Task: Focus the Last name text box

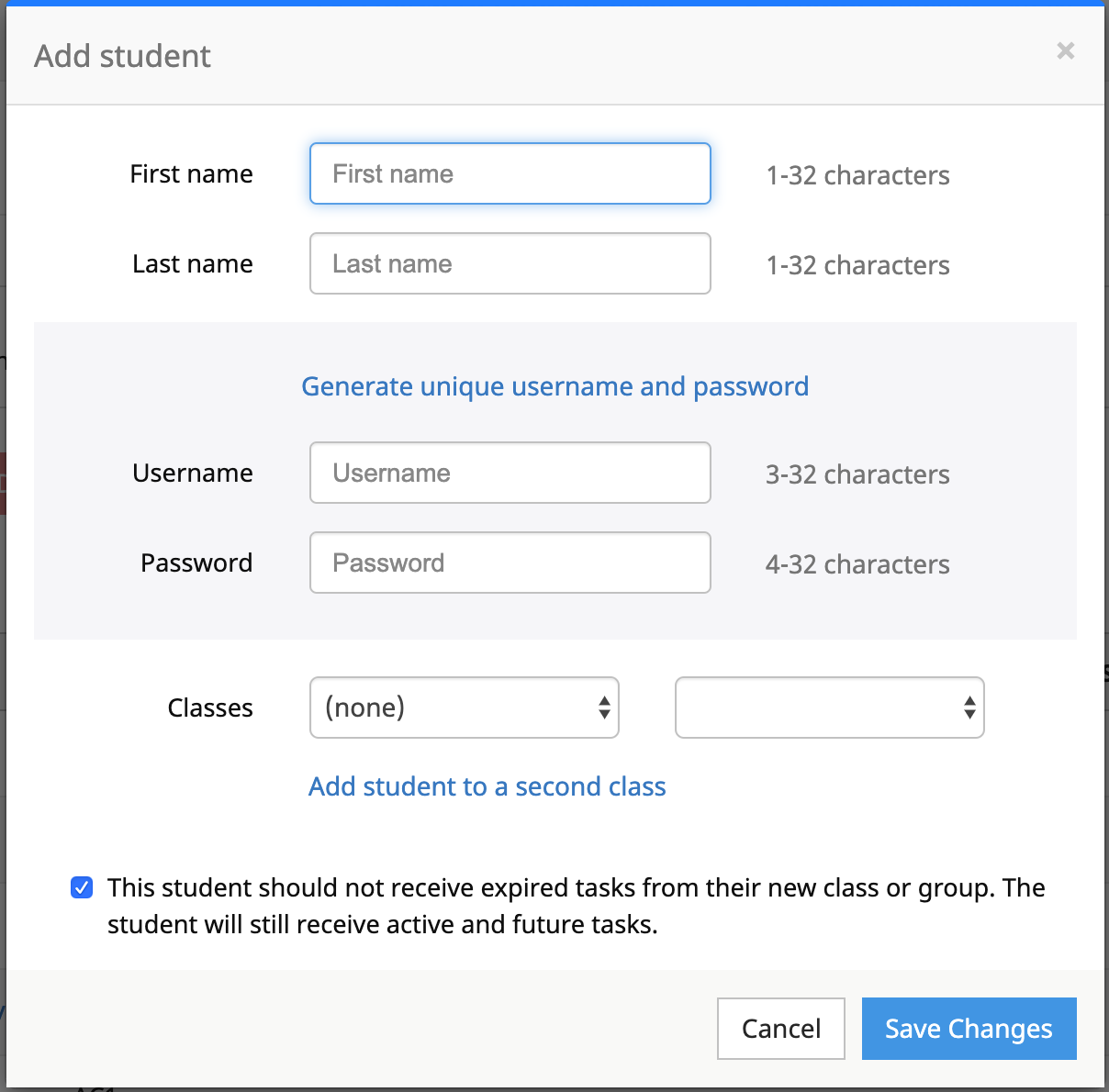Action: coord(510,263)
